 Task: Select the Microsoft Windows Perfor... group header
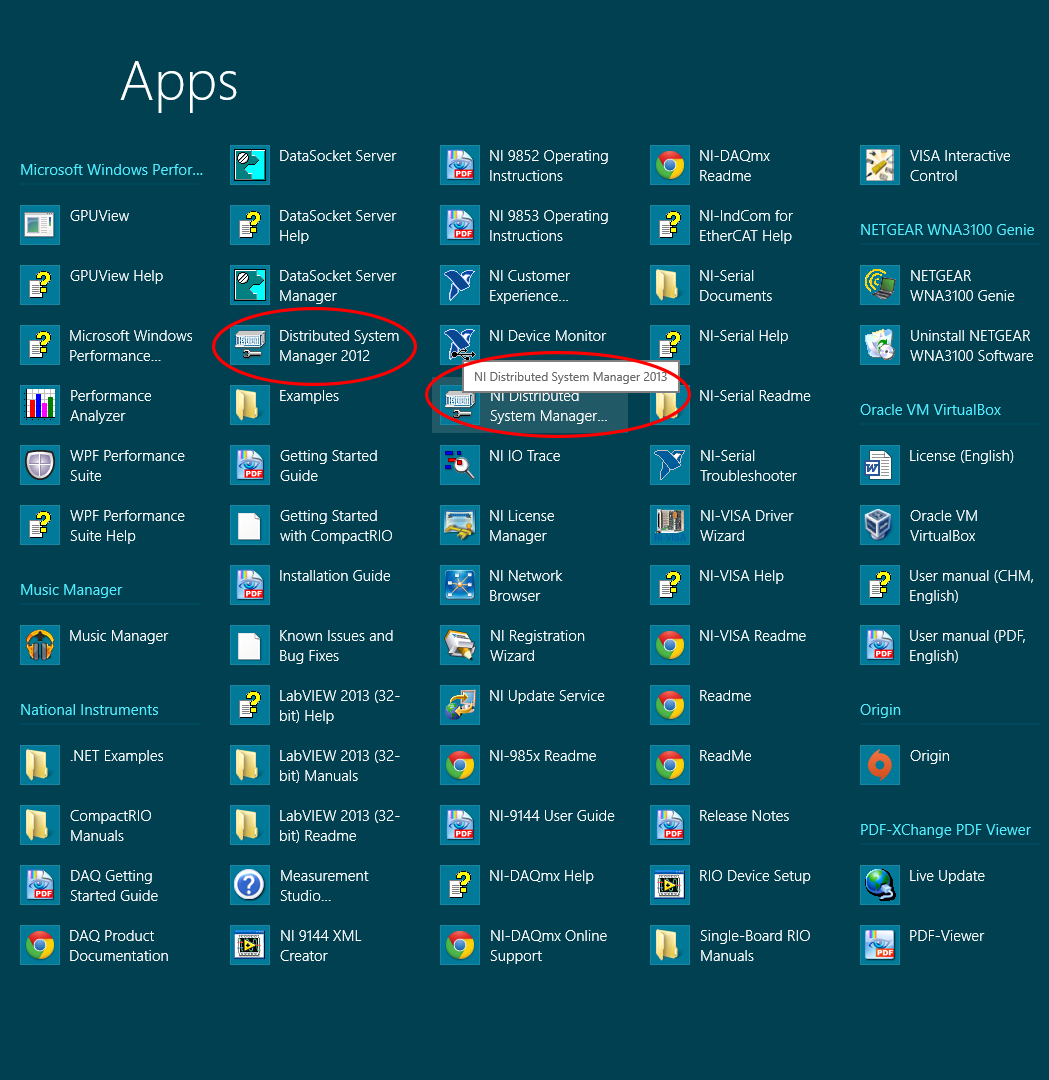(x=112, y=169)
